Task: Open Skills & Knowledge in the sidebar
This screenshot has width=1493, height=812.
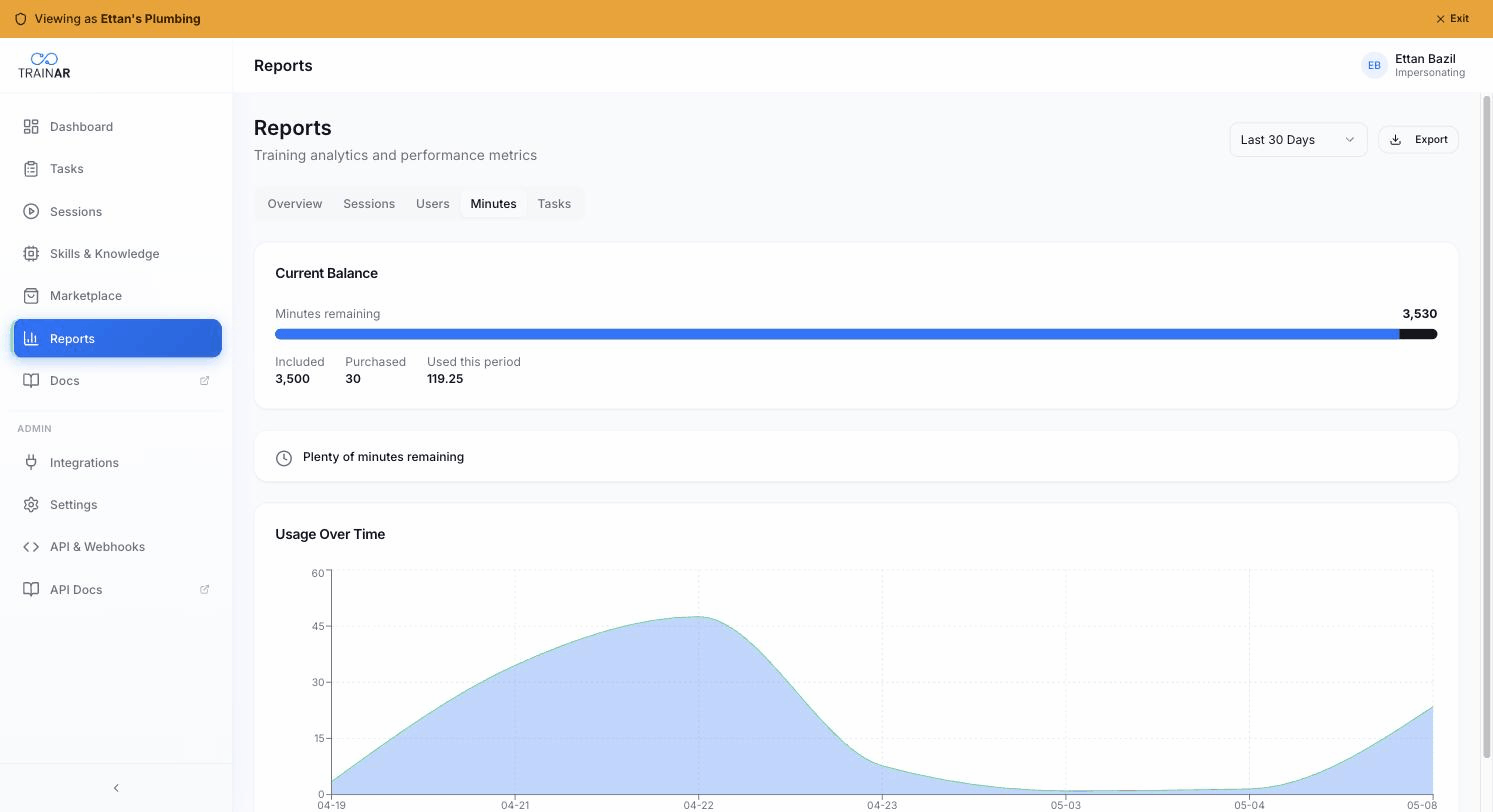Action: (x=117, y=254)
